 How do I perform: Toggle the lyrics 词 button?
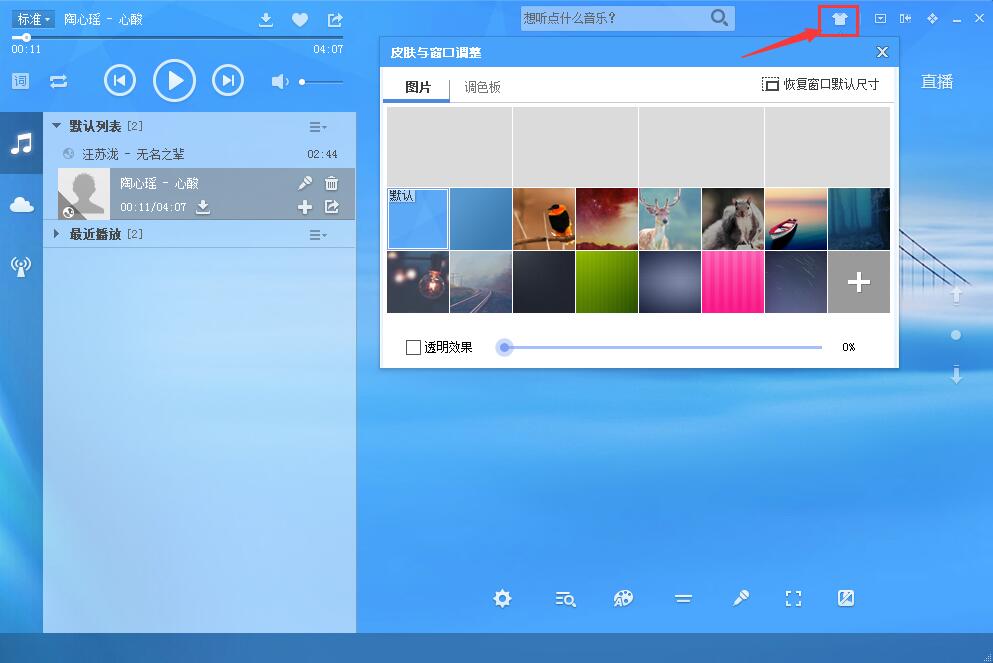click(x=20, y=81)
